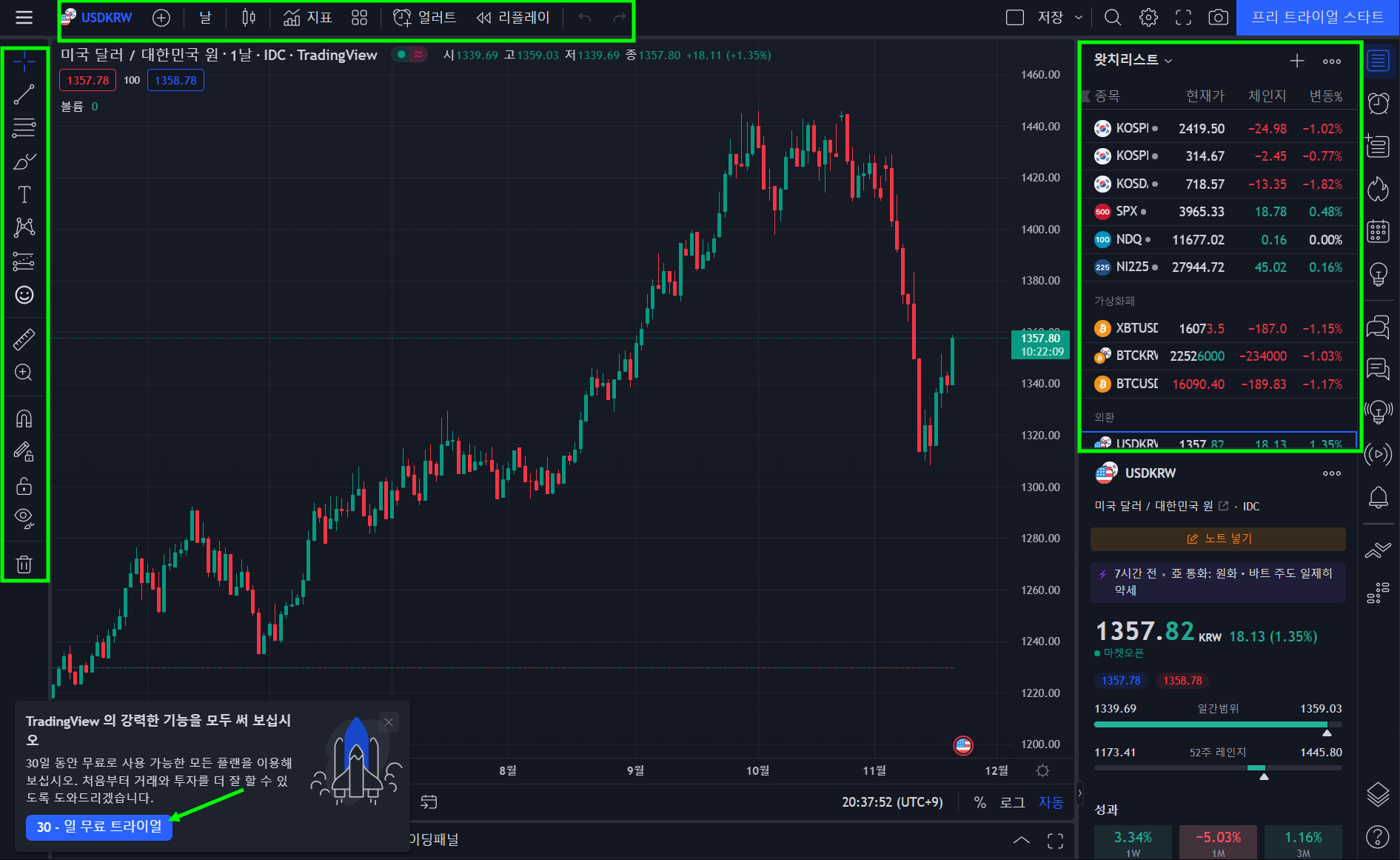Click the 얼러트 alert button
This screenshot has width=1400, height=860.
(x=424, y=18)
